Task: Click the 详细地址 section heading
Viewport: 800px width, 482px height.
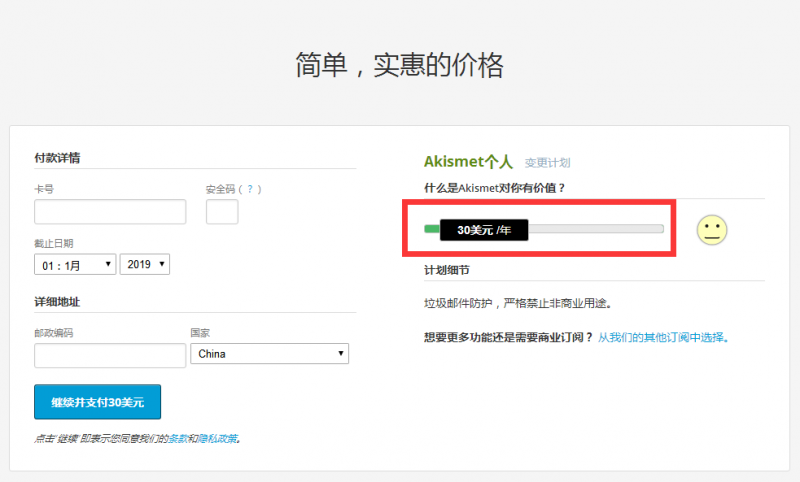Action: [57, 302]
